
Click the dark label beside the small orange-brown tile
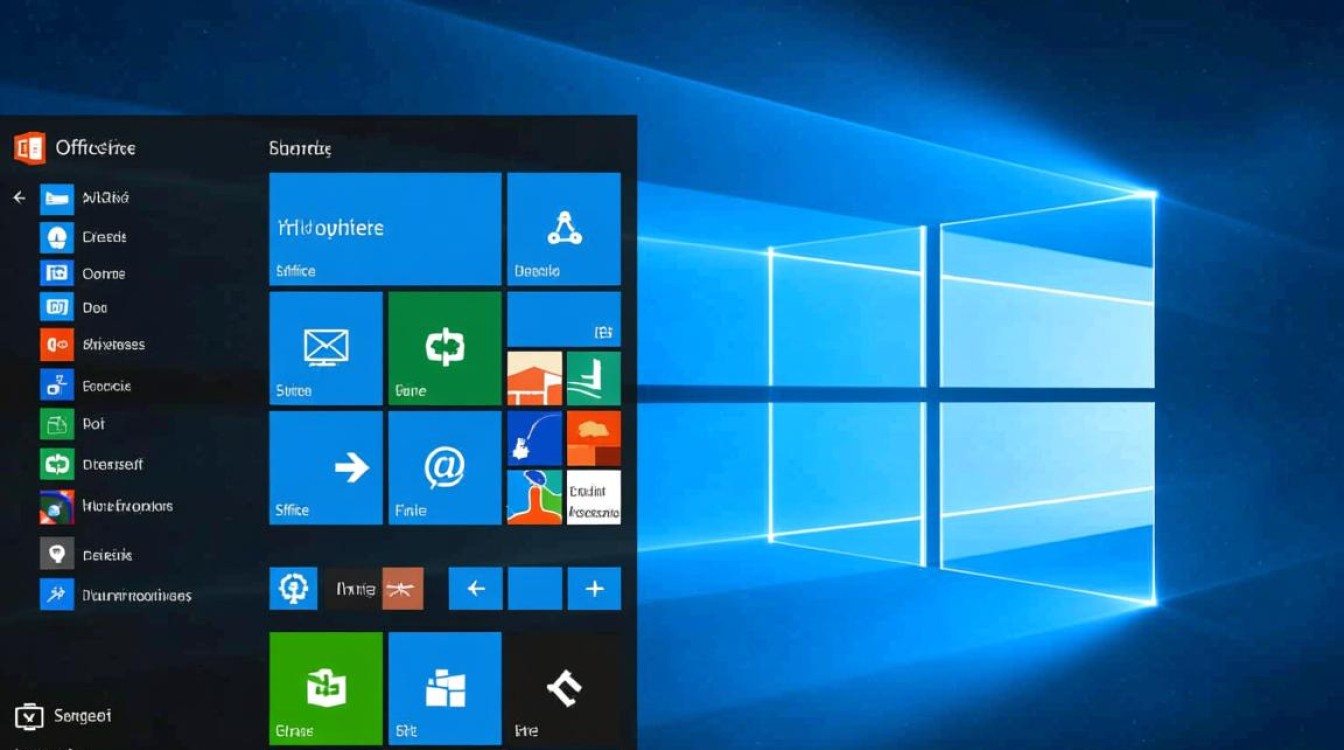pos(353,588)
